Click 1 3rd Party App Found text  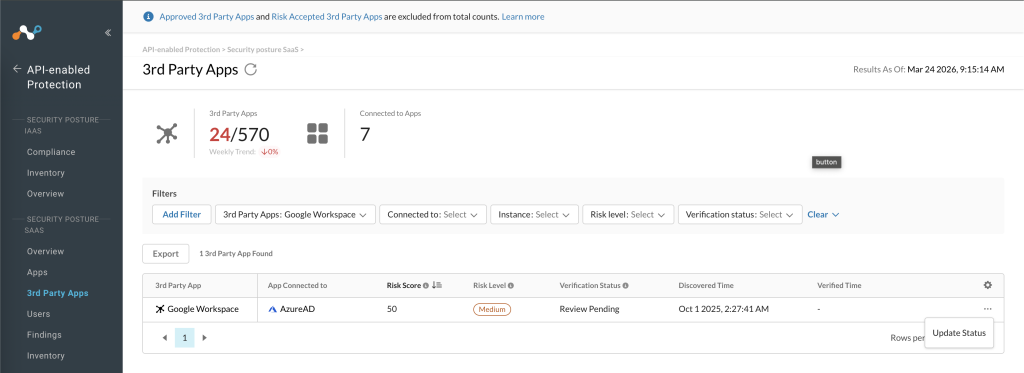[236, 253]
